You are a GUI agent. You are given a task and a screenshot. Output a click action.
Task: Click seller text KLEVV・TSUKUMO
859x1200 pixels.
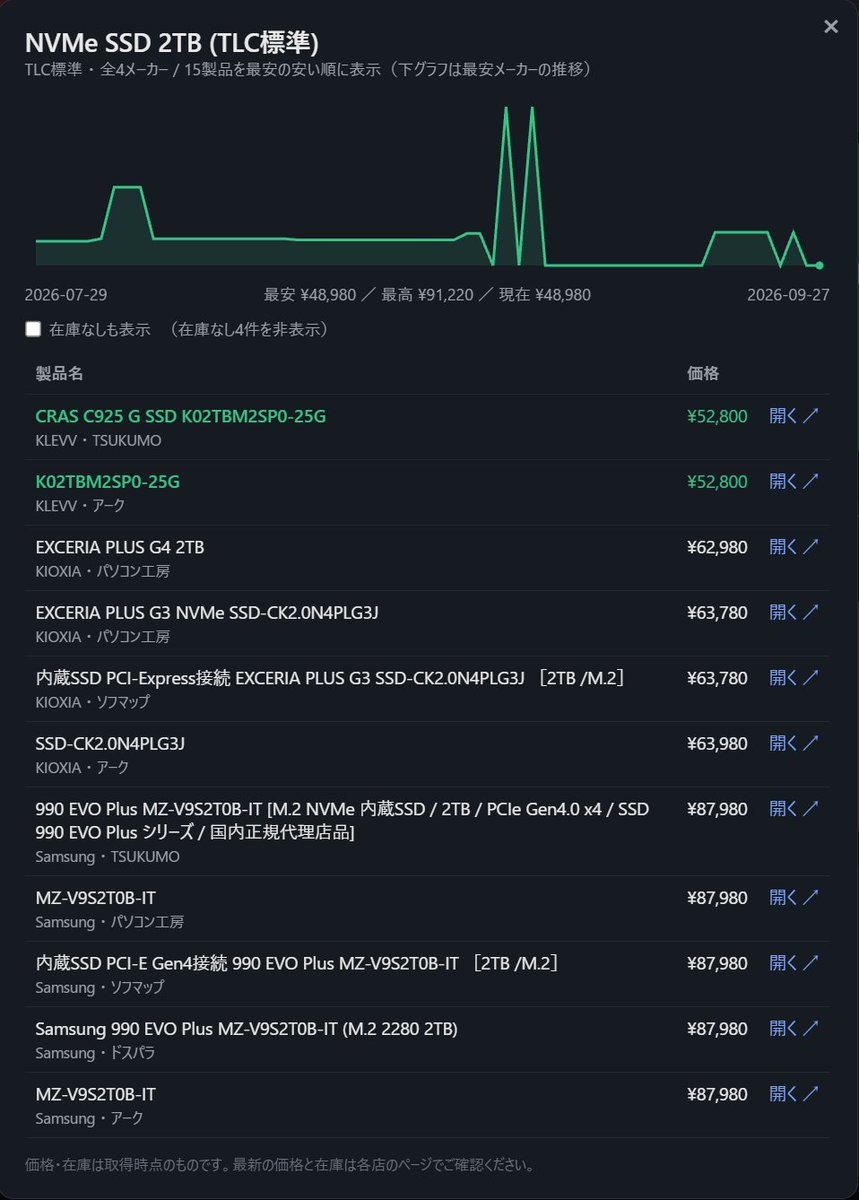(98, 441)
